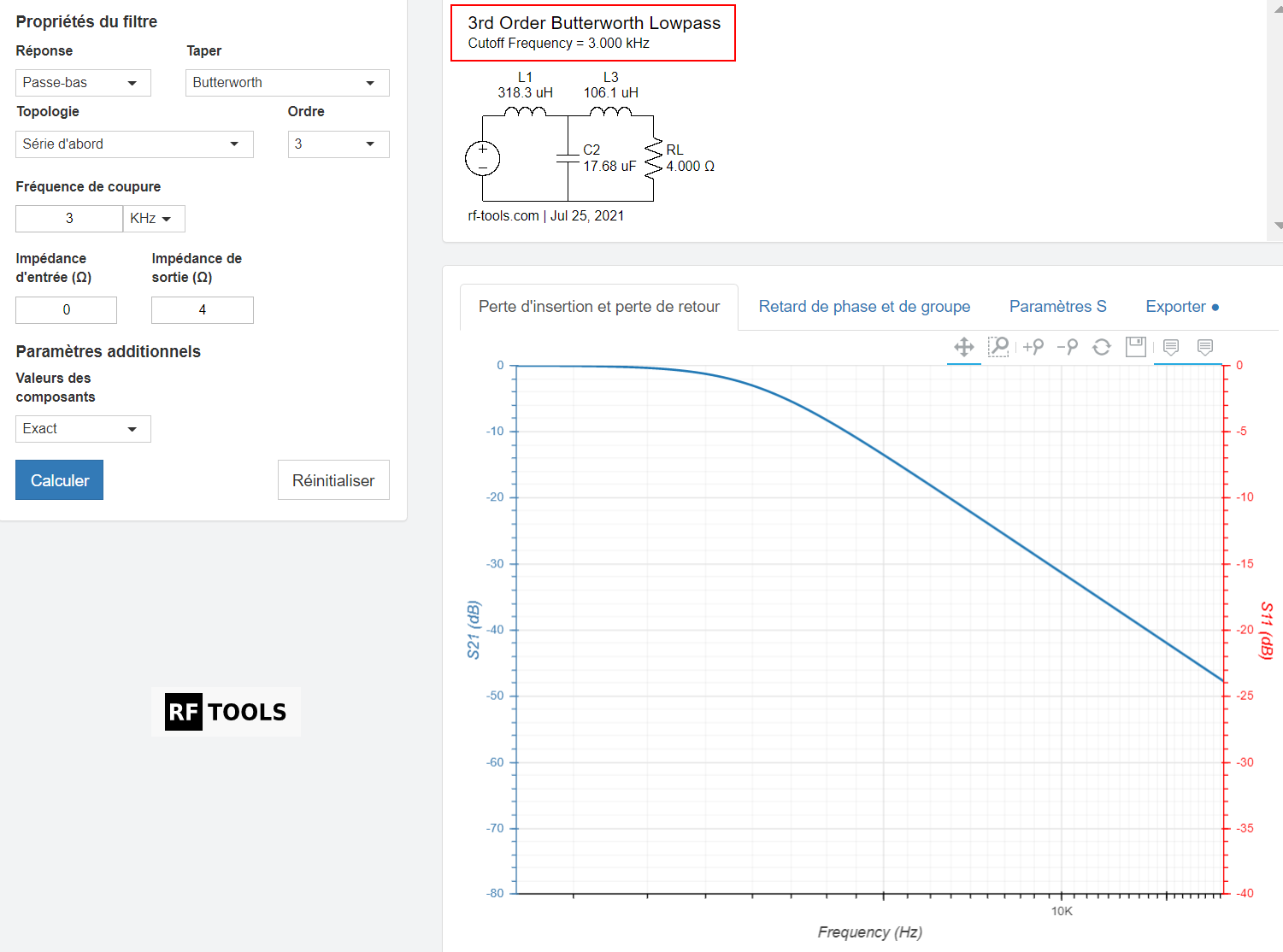Activate the Box Zoom tool

point(998,347)
